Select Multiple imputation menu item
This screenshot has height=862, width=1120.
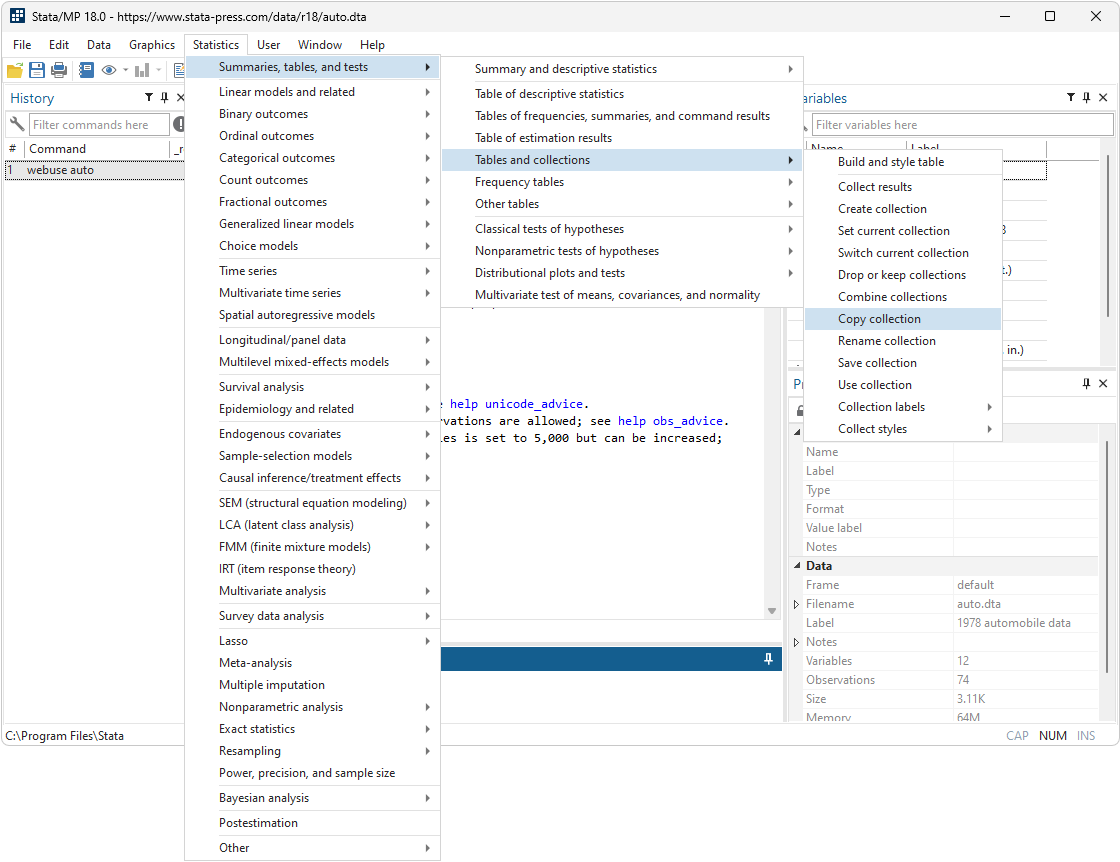pyautogui.click(x=312, y=685)
